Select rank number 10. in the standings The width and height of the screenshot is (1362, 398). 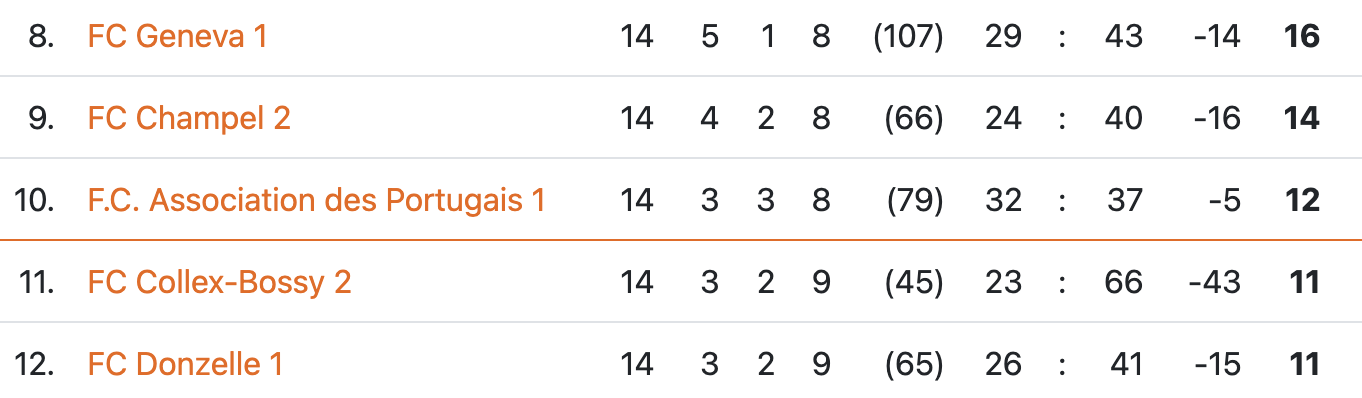click(35, 200)
